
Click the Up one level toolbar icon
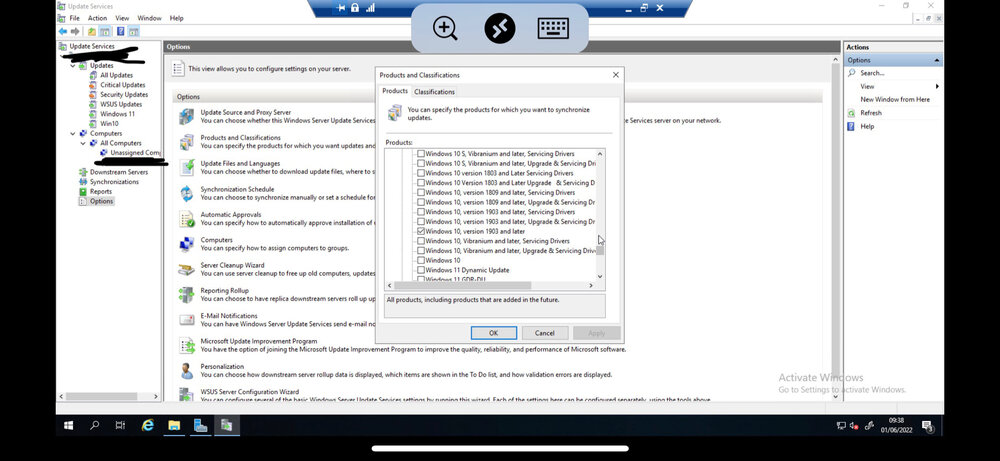[x=92, y=31]
